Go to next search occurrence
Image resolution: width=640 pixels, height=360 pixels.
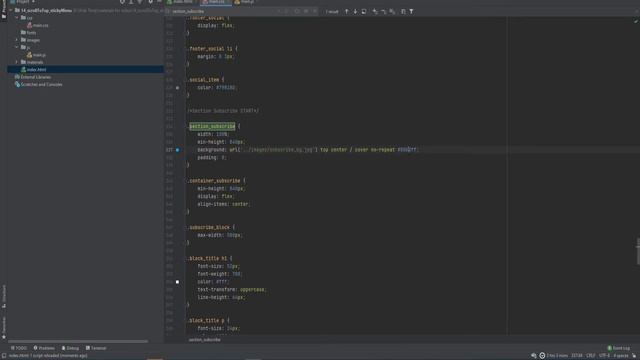pyautogui.click(x=355, y=11)
